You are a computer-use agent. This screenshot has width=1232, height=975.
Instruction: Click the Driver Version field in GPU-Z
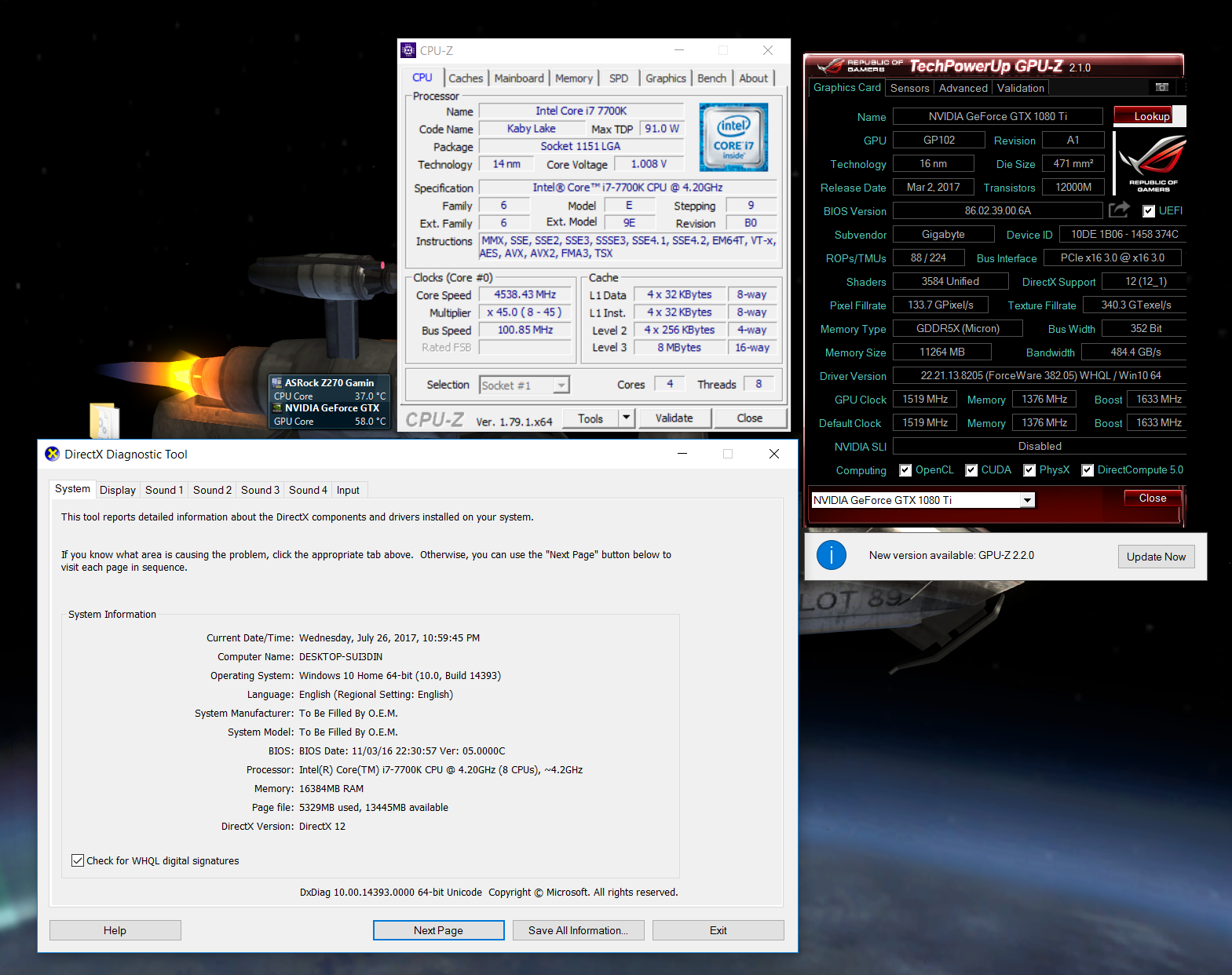click(x=1040, y=375)
